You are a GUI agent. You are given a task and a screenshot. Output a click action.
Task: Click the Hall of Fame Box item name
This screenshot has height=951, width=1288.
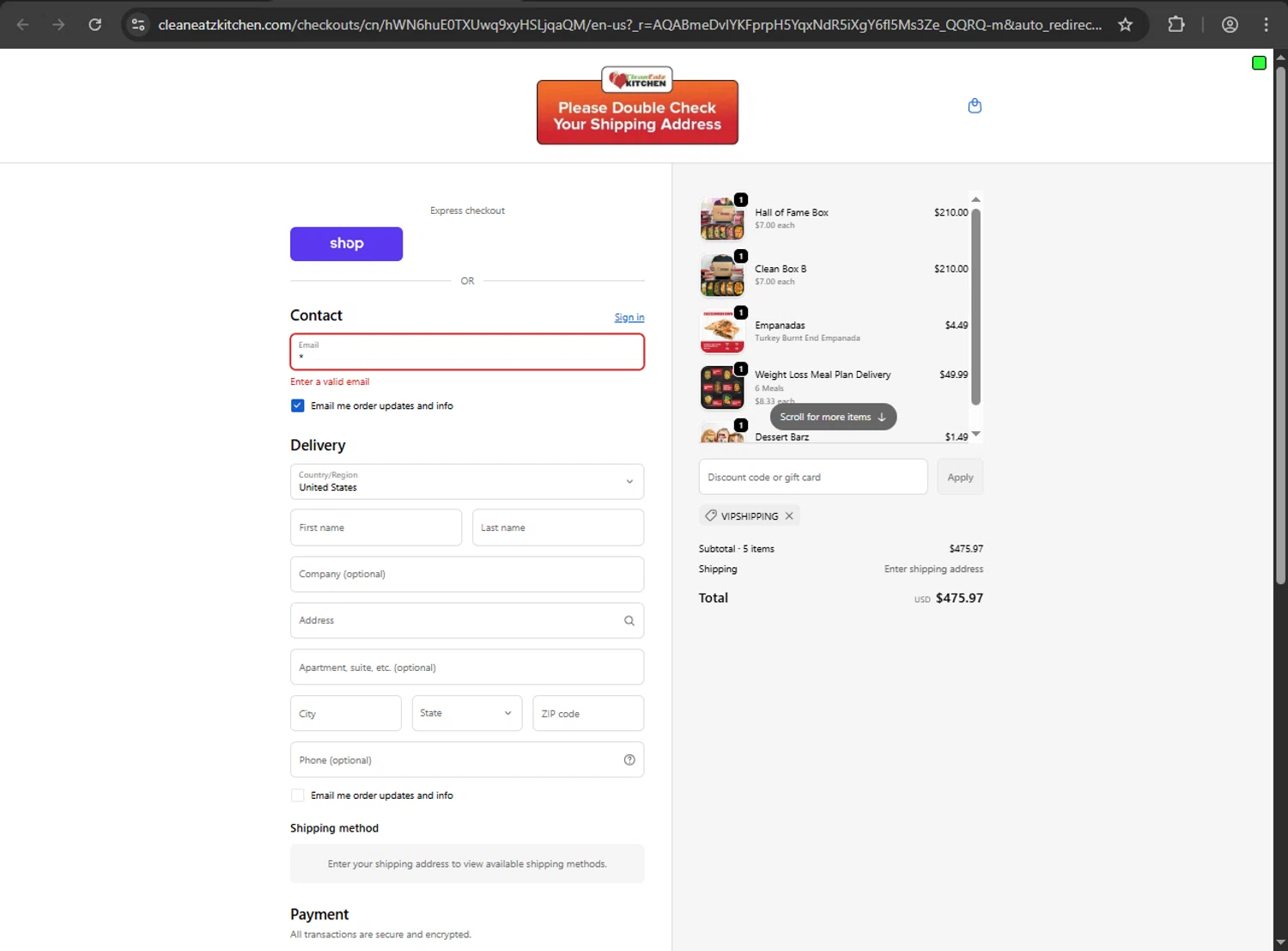coord(792,212)
